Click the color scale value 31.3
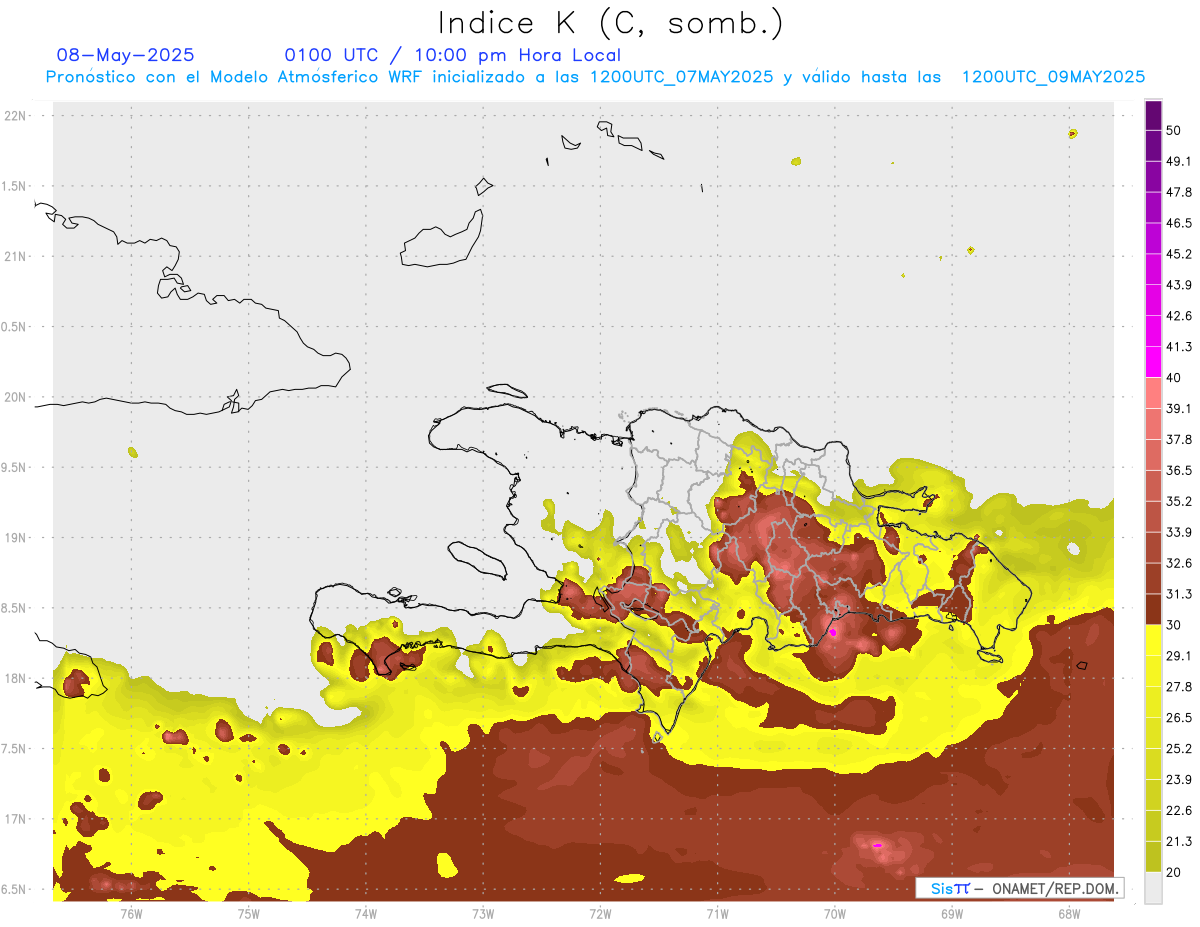Screen dimensions: 1200x927 tap(1178, 594)
